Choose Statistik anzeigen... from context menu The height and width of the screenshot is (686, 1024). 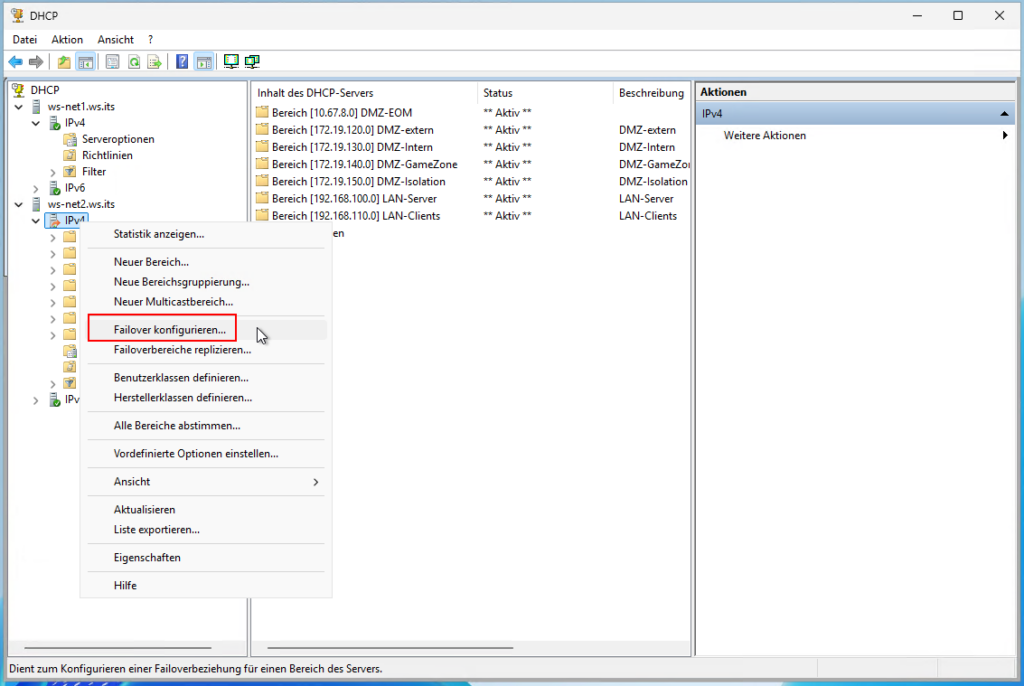[x=206, y=234]
